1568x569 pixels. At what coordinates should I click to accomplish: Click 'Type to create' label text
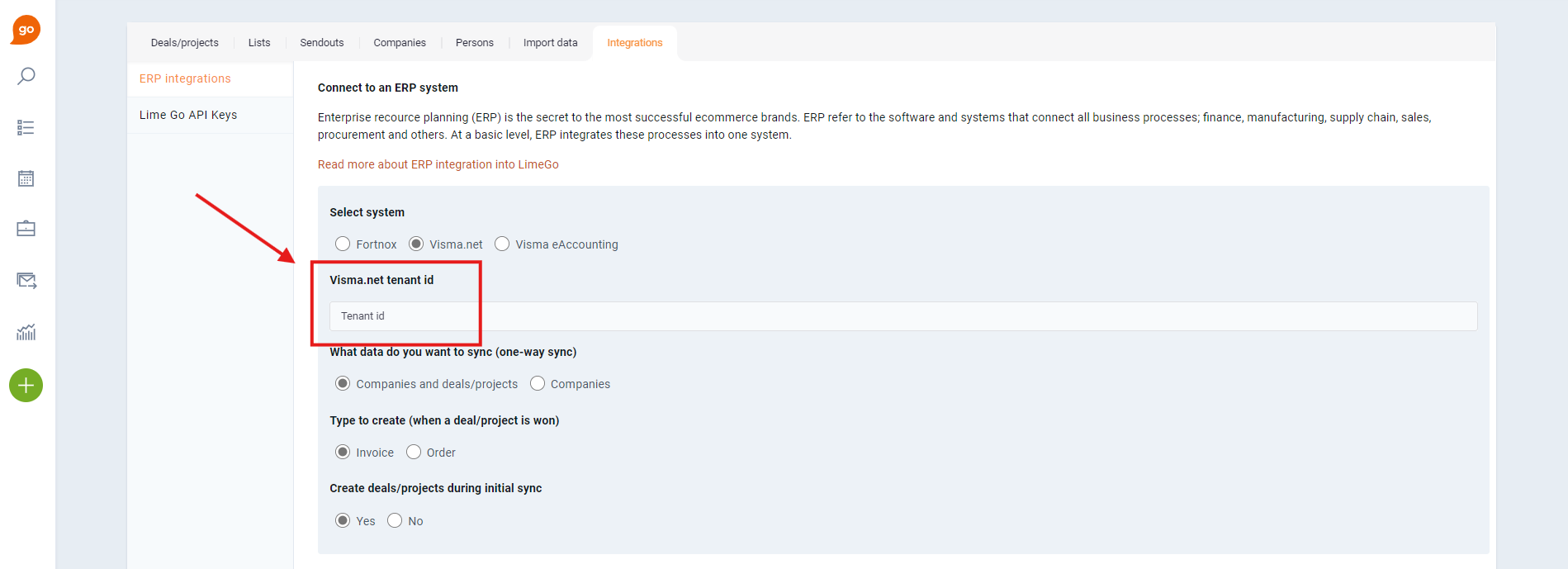(444, 420)
